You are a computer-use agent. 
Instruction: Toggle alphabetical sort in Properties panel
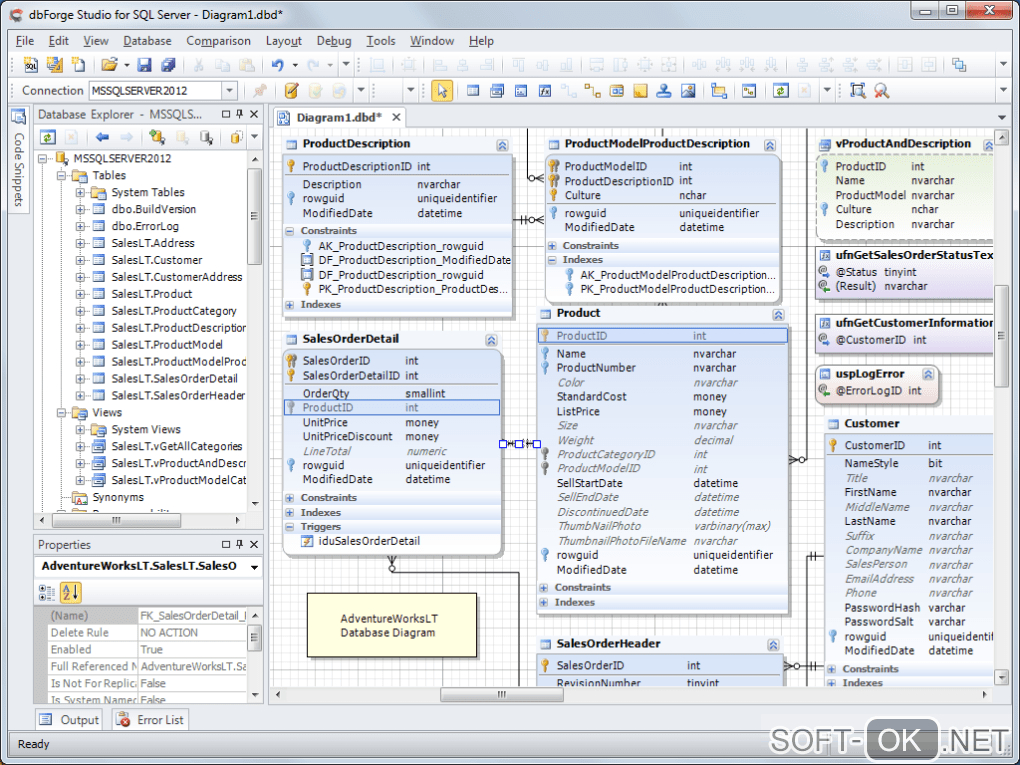pyautogui.click(x=71, y=592)
